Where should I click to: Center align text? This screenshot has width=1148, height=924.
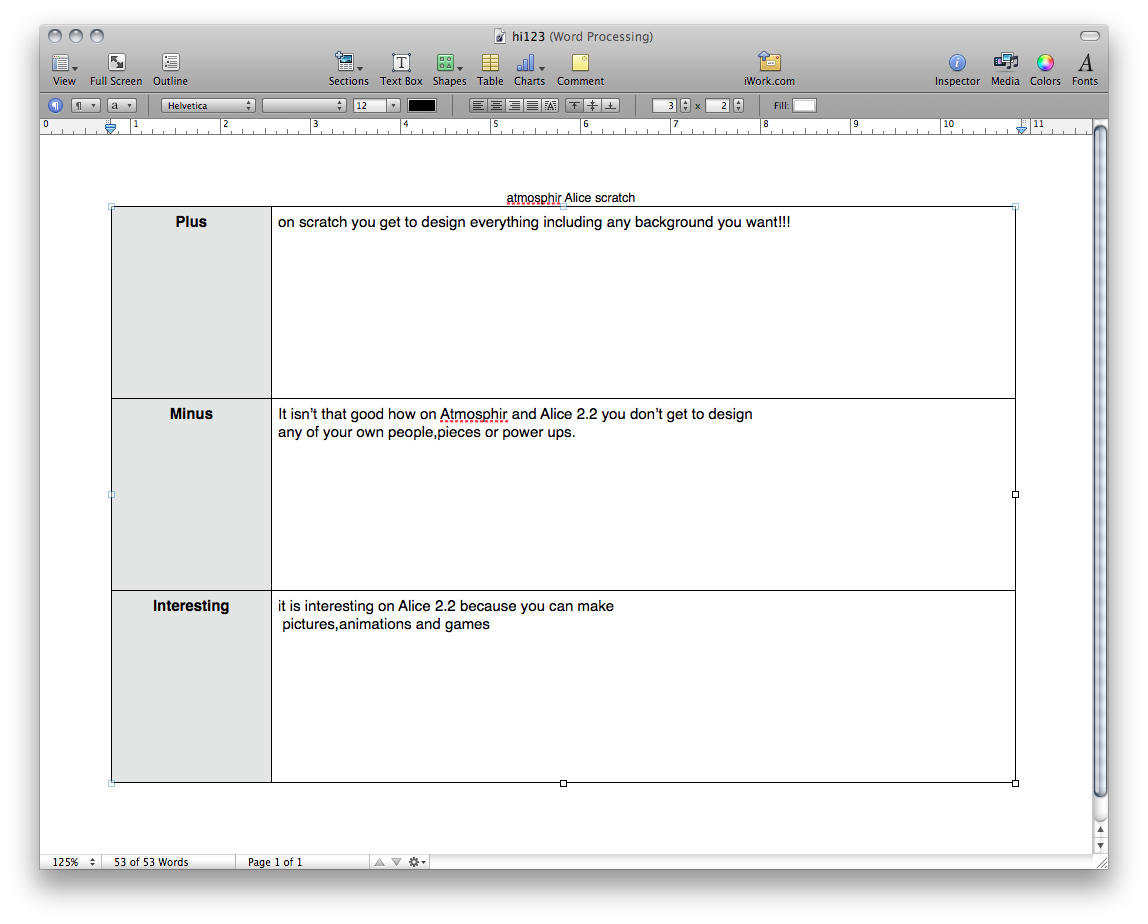pyautogui.click(x=496, y=105)
